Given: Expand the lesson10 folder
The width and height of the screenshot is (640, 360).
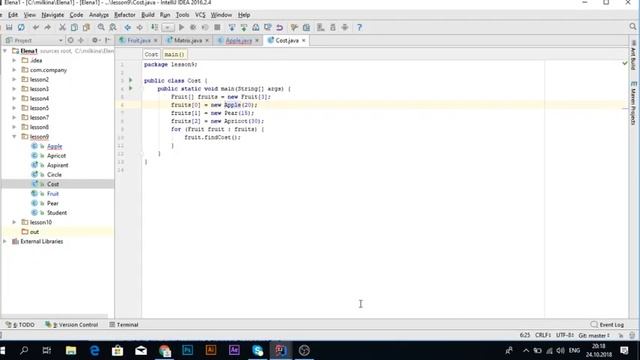Looking at the screenshot, I should click(14, 222).
